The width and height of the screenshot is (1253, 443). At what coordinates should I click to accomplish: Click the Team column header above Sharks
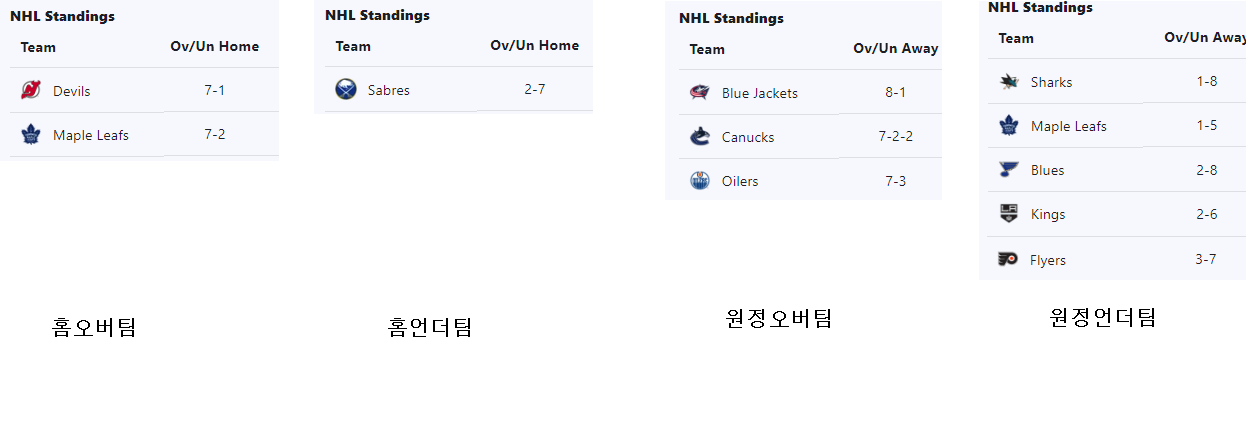coord(1016,38)
